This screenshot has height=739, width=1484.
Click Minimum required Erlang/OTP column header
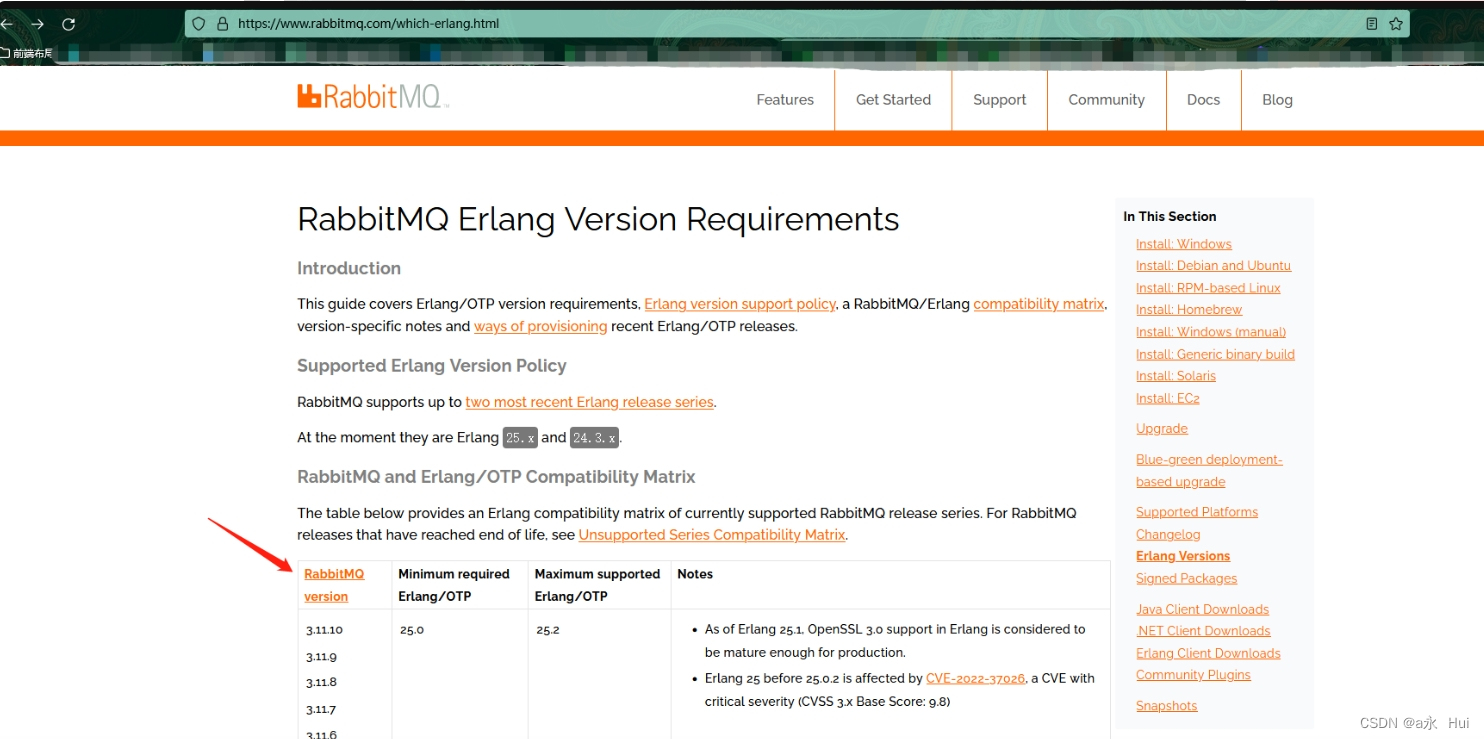(454, 585)
